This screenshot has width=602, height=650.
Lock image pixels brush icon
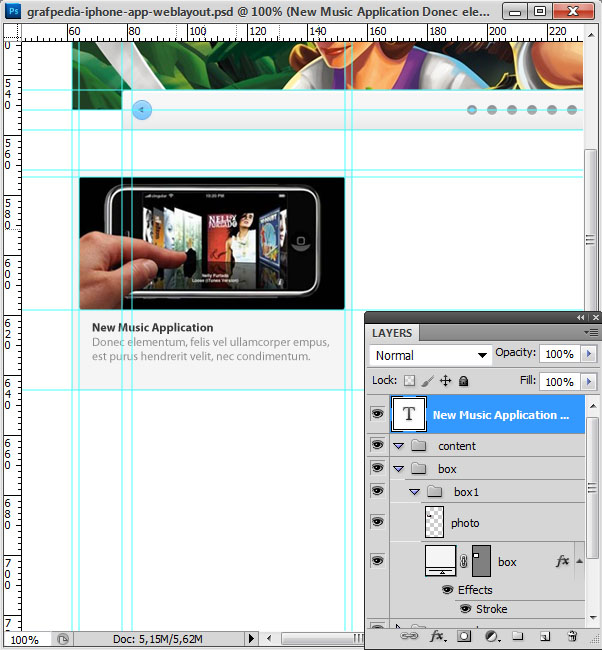[x=427, y=381]
